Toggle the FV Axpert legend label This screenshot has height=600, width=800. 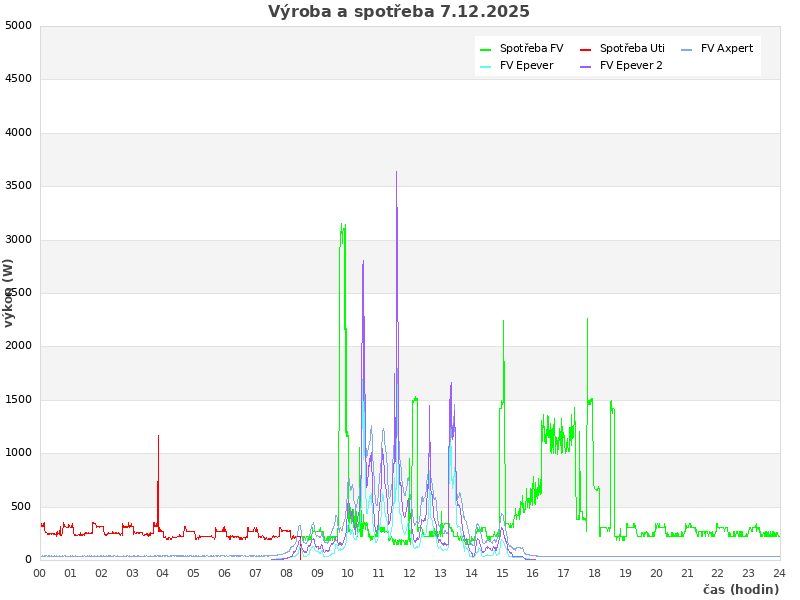[727, 48]
